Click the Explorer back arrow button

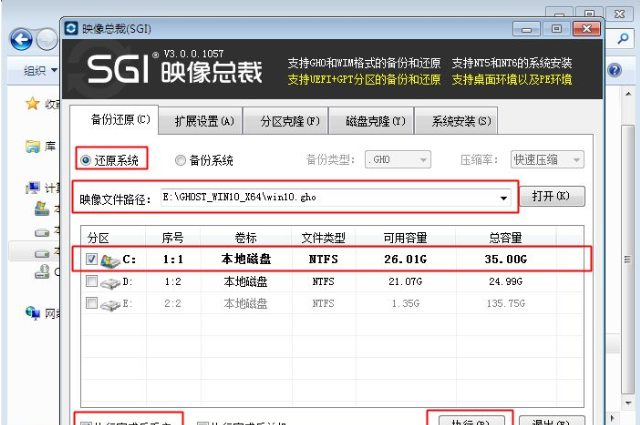tap(20, 40)
